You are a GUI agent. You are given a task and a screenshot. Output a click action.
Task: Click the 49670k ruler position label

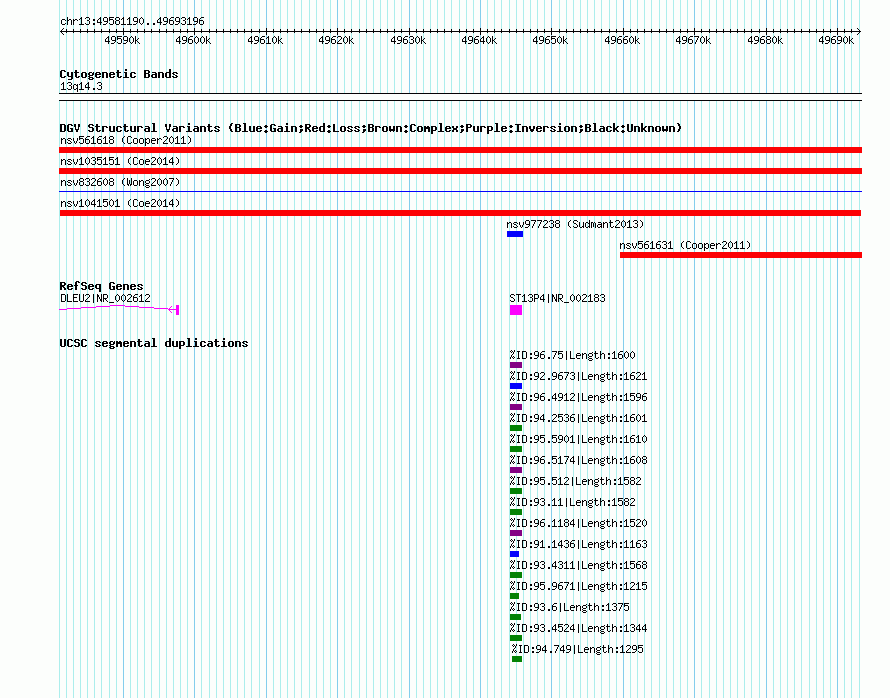point(693,40)
